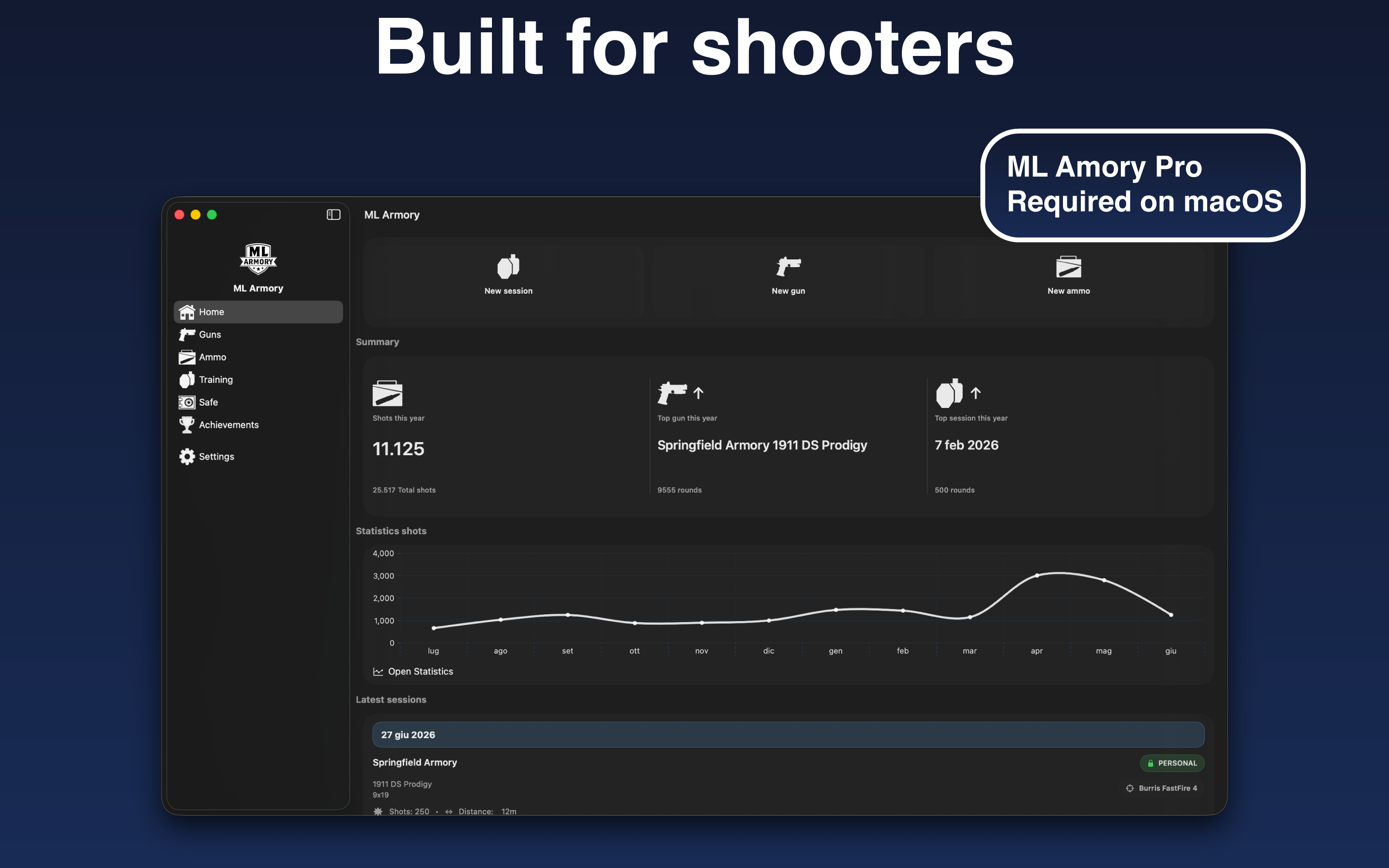Click the 9x19 caliber text
The image size is (1389, 868).
tap(381, 795)
